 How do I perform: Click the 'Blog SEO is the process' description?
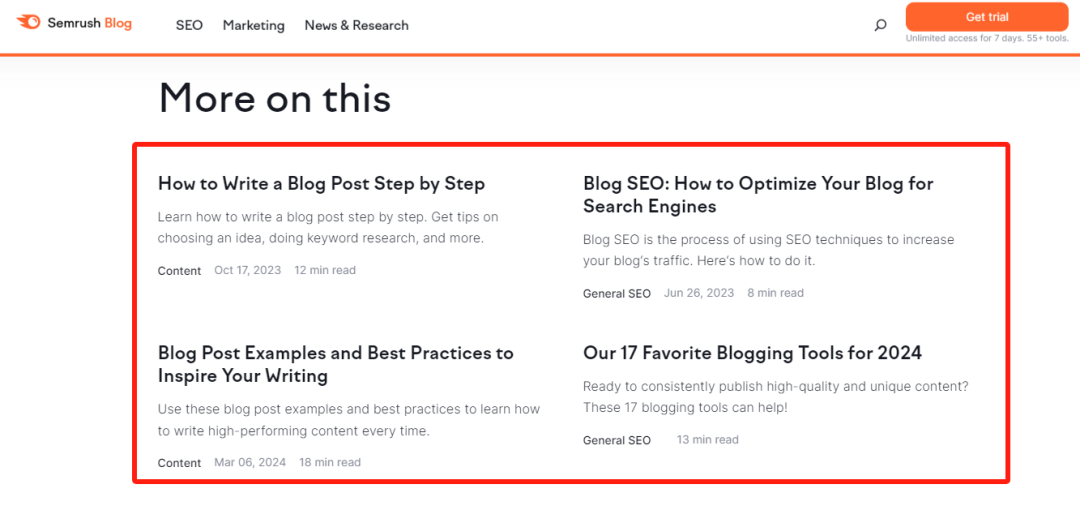pyautogui.click(x=768, y=250)
